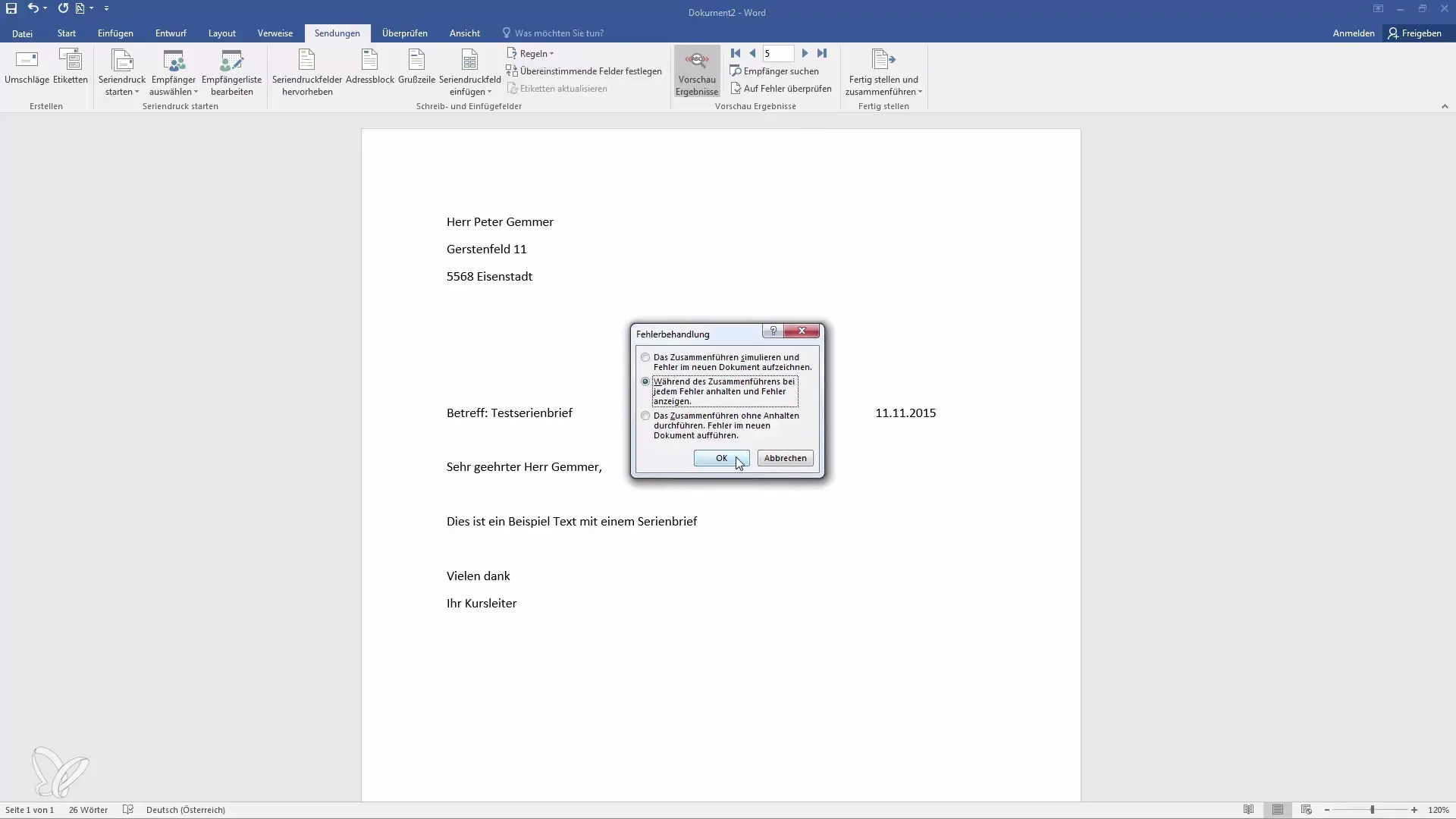Expand the Regeln dropdown
The image size is (1456, 819).
point(531,54)
